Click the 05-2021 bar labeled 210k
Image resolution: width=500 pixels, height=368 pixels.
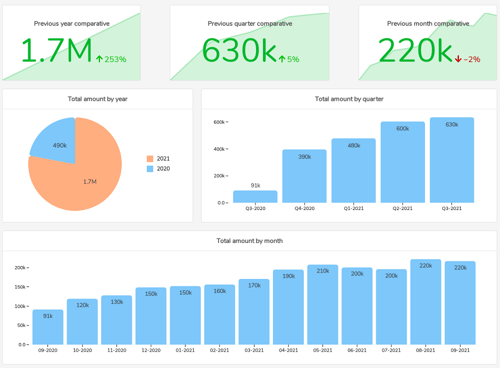point(323,305)
